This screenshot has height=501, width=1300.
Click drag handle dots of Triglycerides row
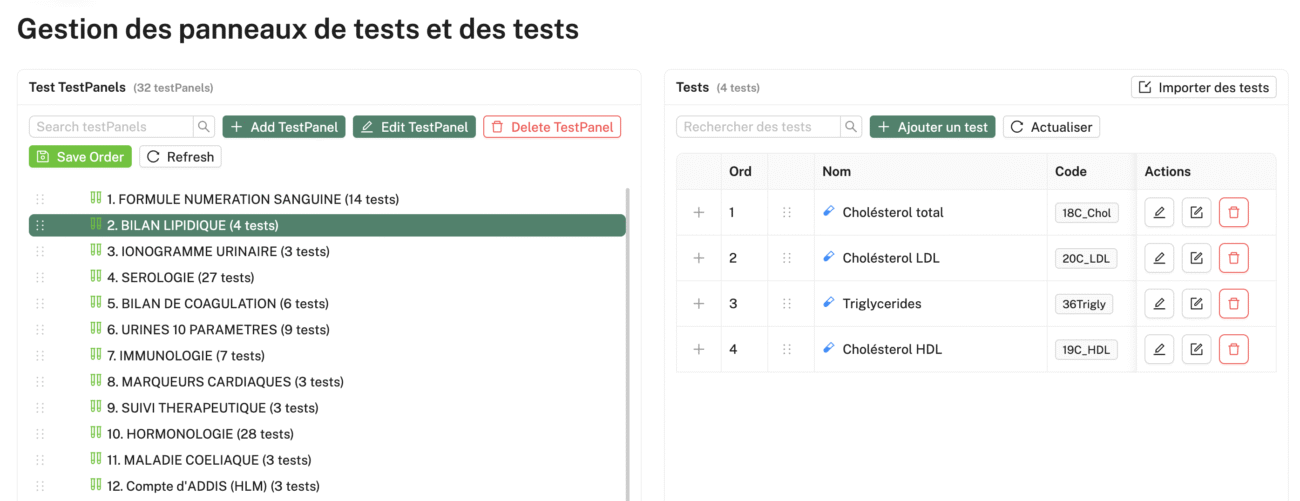click(787, 304)
